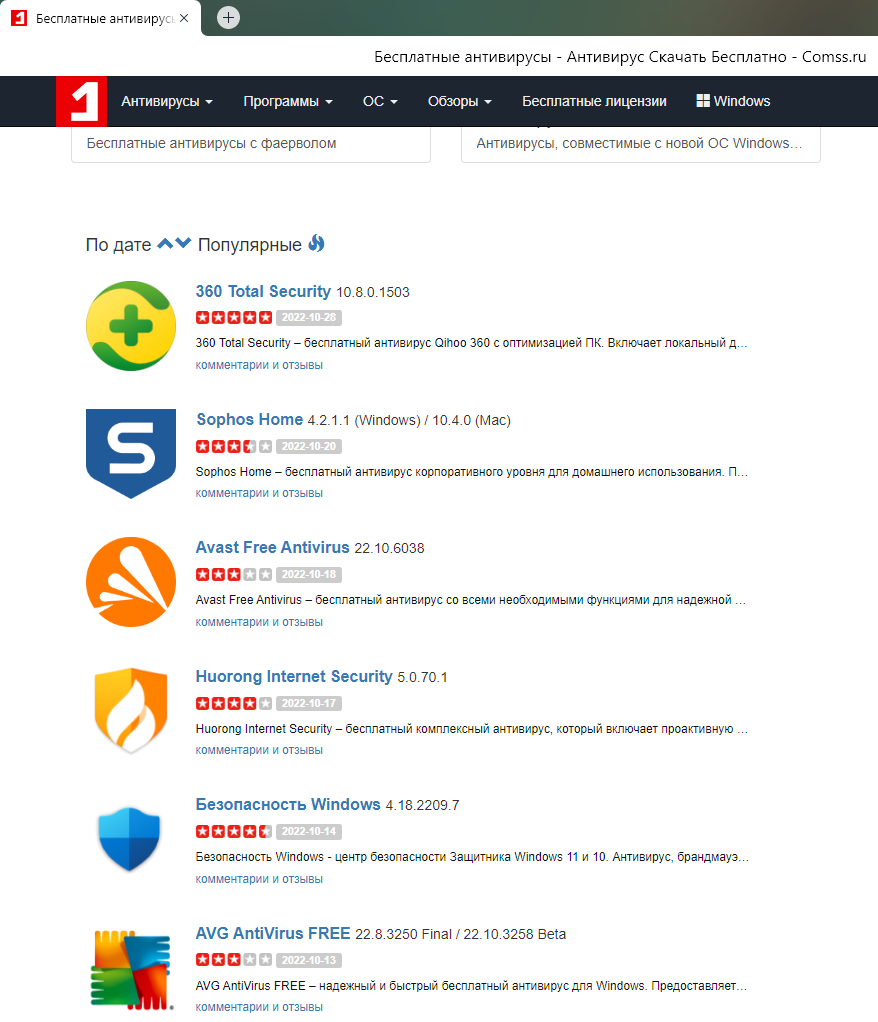Sort list with the По дате arrows

tap(174, 244)
